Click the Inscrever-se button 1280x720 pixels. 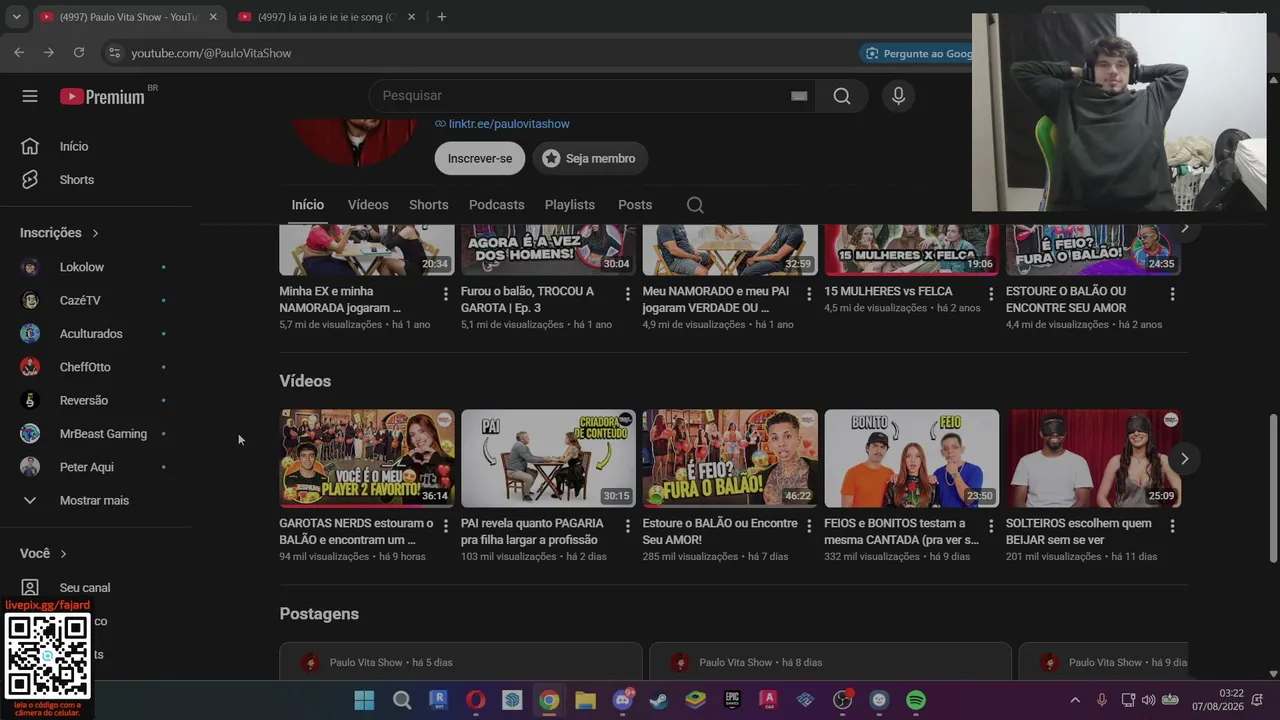point(480,158)
